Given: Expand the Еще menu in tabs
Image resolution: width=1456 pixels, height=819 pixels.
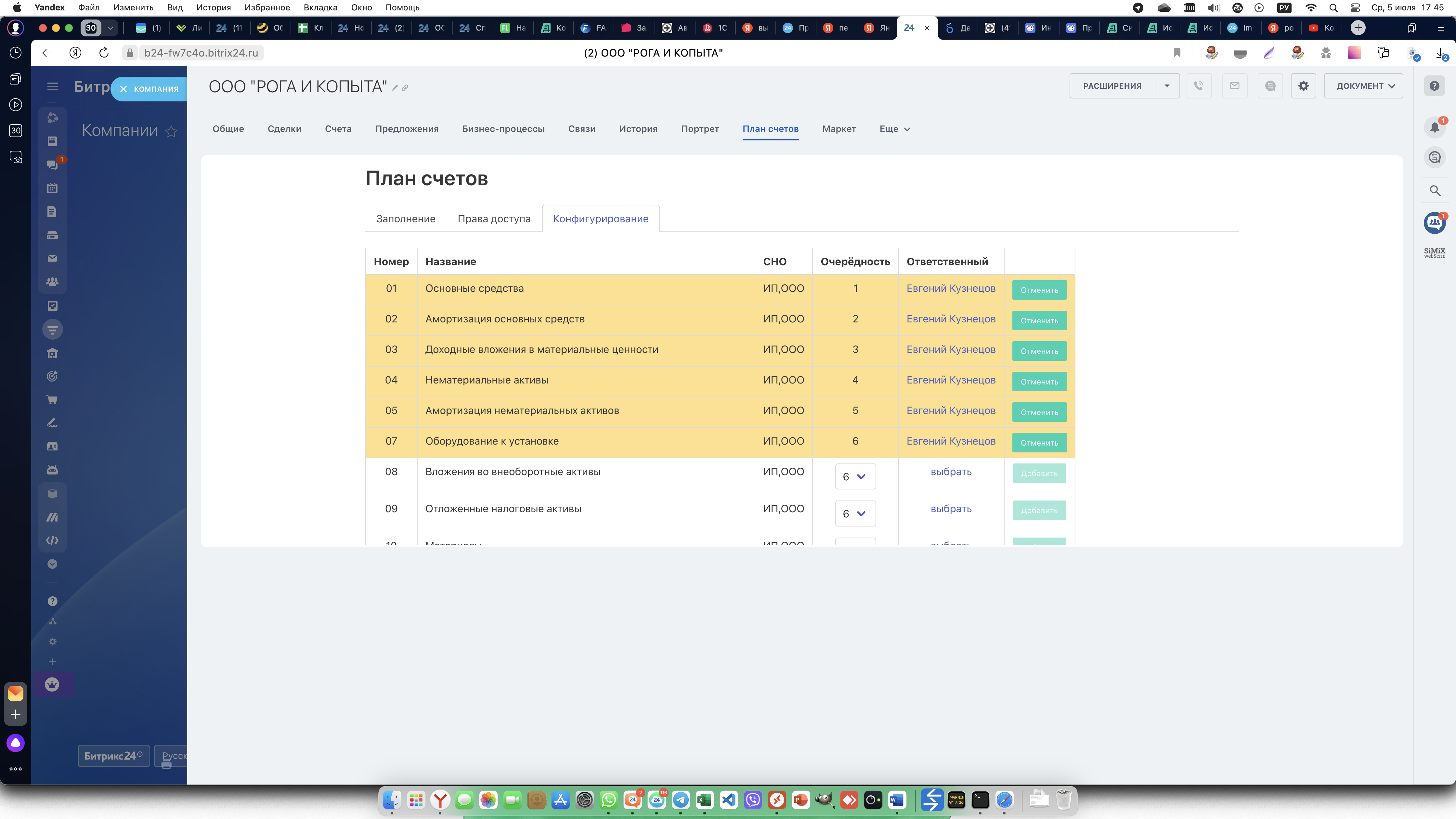Looking at the screenshot, I should point(895,129).
